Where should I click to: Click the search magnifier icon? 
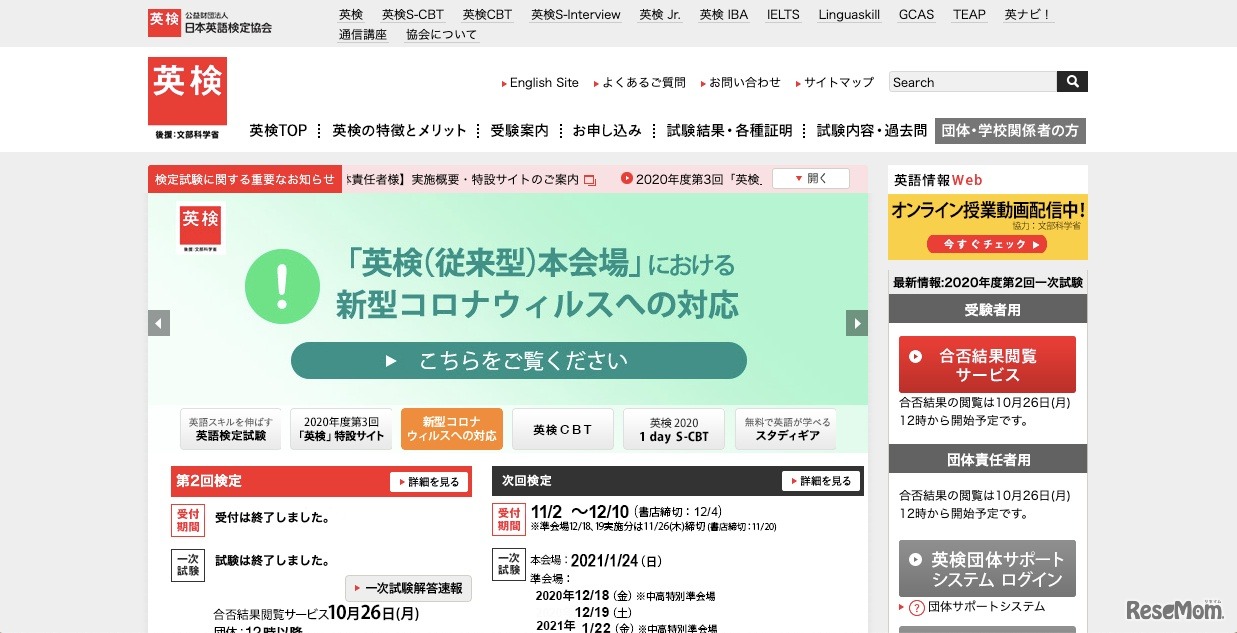(1072, 81)
